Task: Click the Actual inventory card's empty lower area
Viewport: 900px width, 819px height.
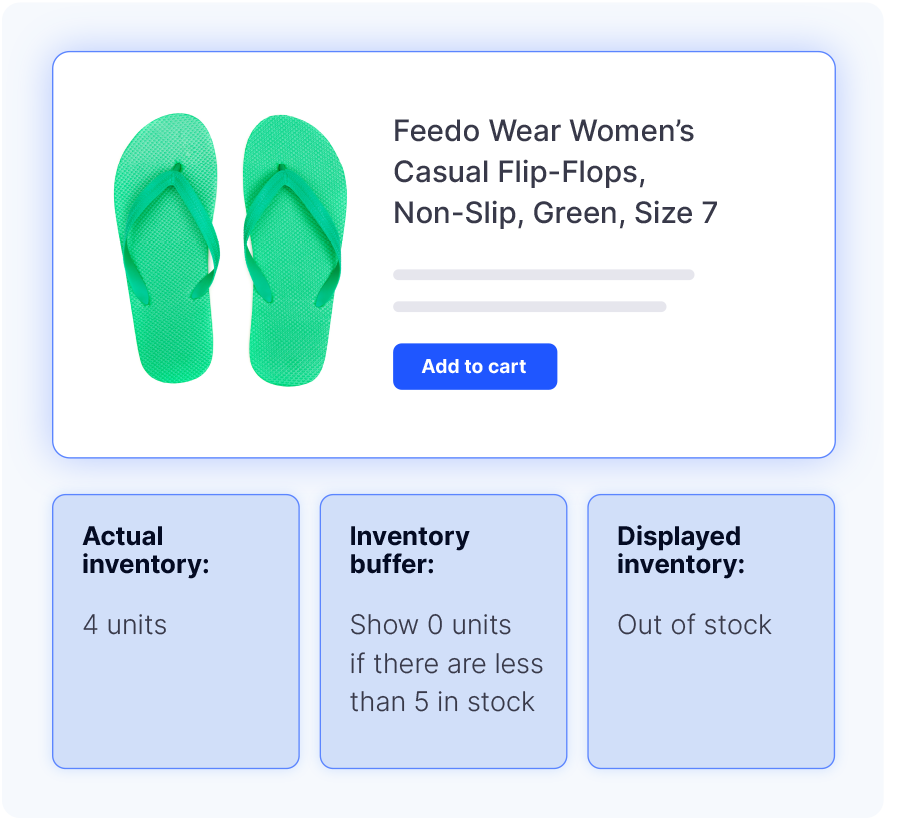Action: point(176,706)
